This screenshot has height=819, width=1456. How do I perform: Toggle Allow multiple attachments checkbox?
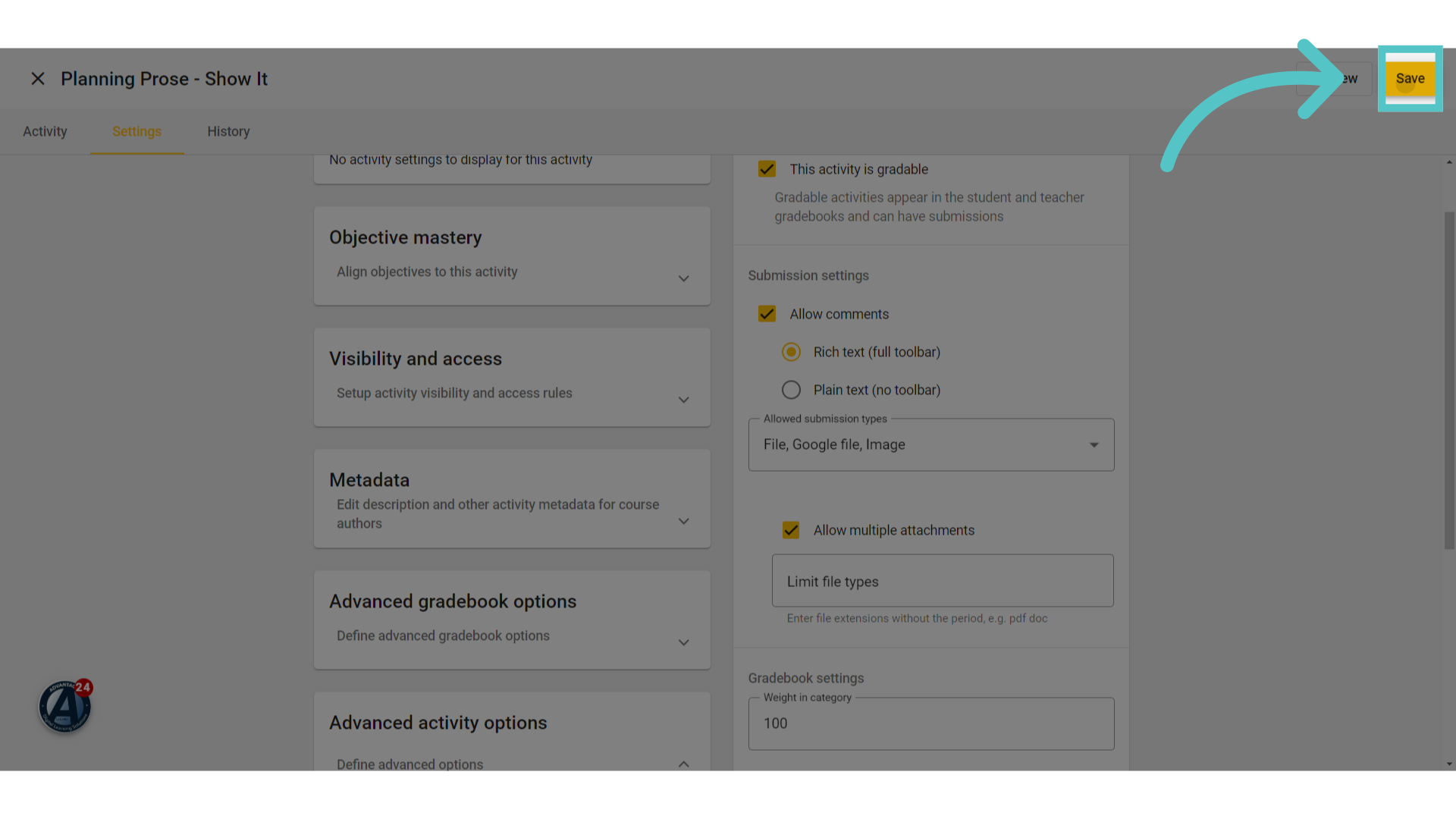(791, 530)
